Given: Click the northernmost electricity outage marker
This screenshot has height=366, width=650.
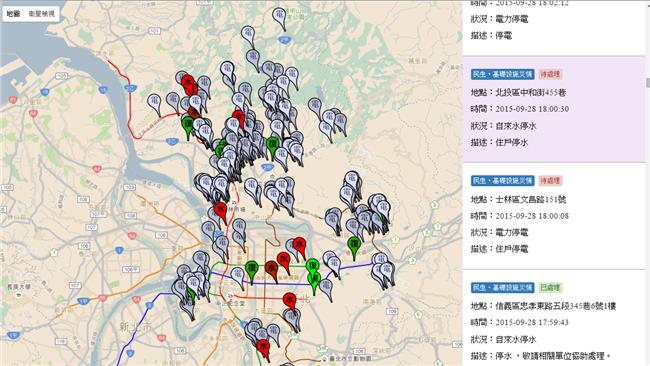Looking at the screenshot, I should (x=280, y=17).
